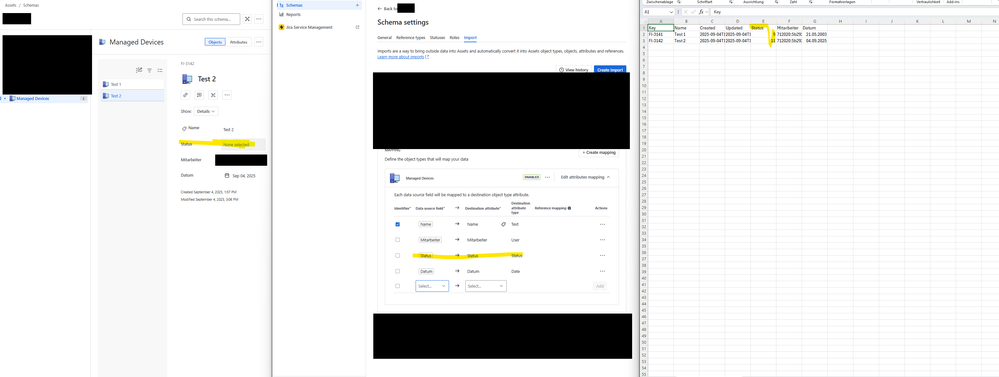Screen dimensions: 999x377
Task: Open actions menu for the Datum mapping row
Action: (602, 271)
